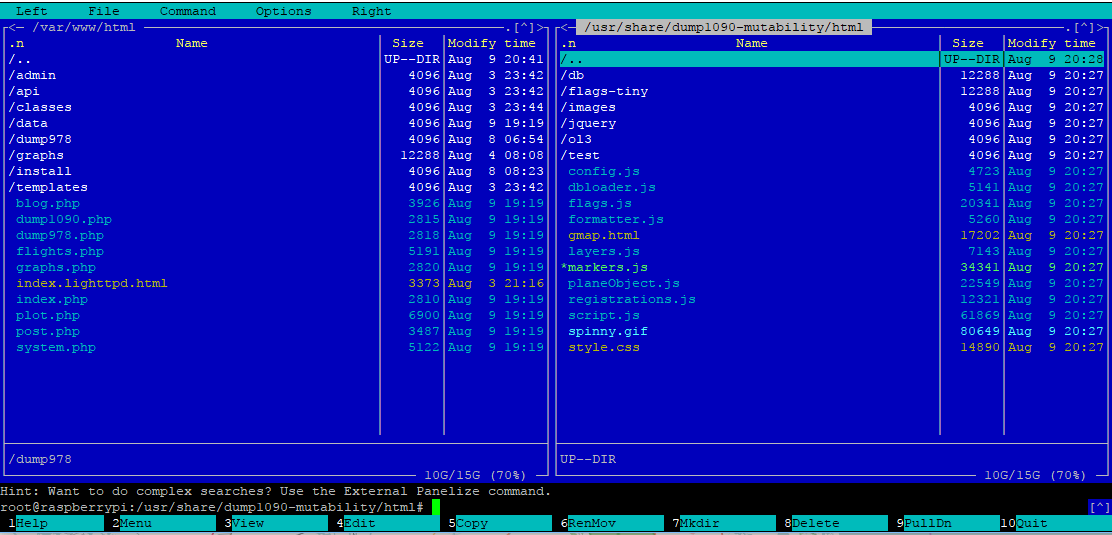Select file gmap.html
Image resolution: width=1112 pixels, height=535 pixels.
click(832, 236)
